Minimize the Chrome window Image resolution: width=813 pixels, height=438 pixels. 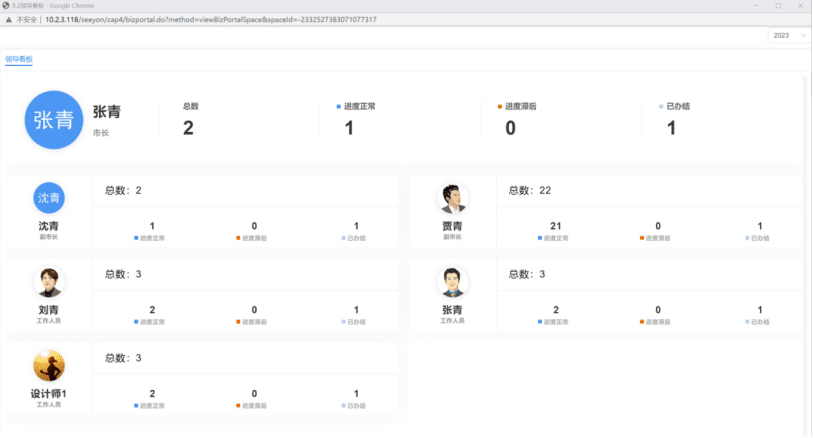click(755, 6)
